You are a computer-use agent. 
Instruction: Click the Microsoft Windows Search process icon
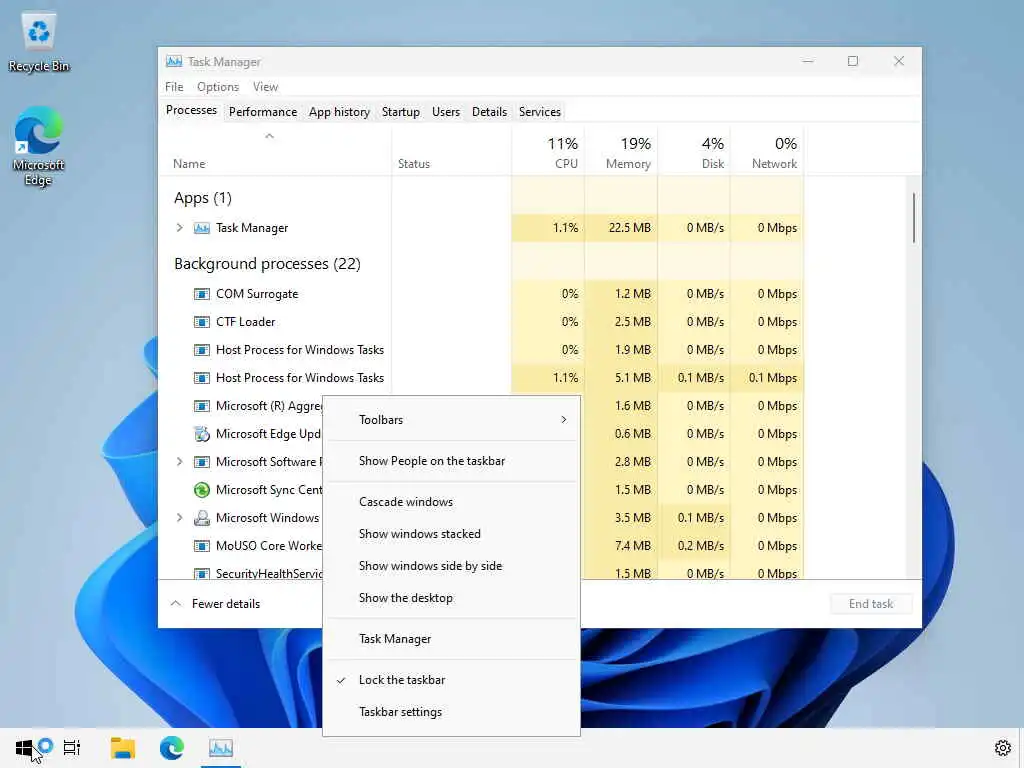click(x=202, y=518)
